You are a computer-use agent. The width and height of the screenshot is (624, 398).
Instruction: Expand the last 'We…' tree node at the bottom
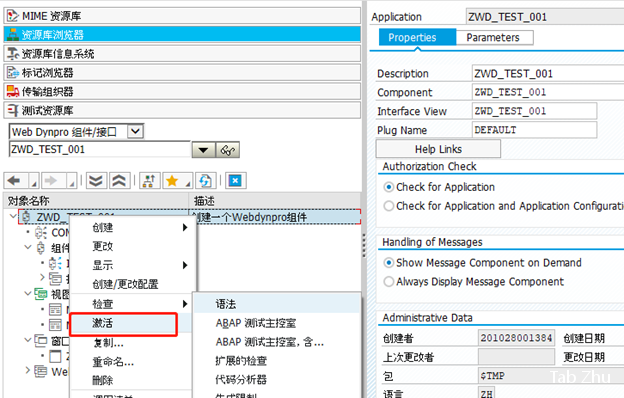tap(27, 371)
